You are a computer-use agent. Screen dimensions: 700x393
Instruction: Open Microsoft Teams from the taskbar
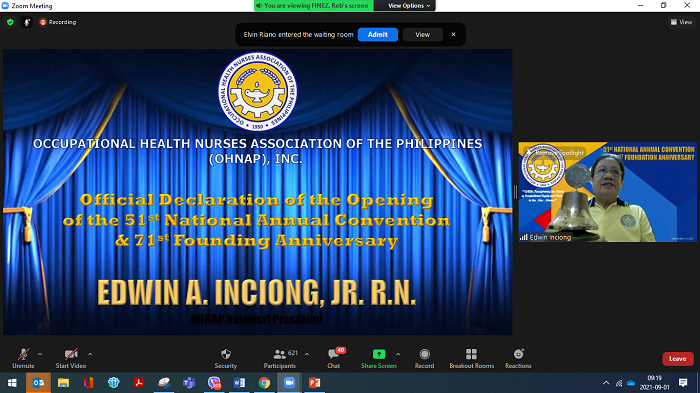(189, 383)
